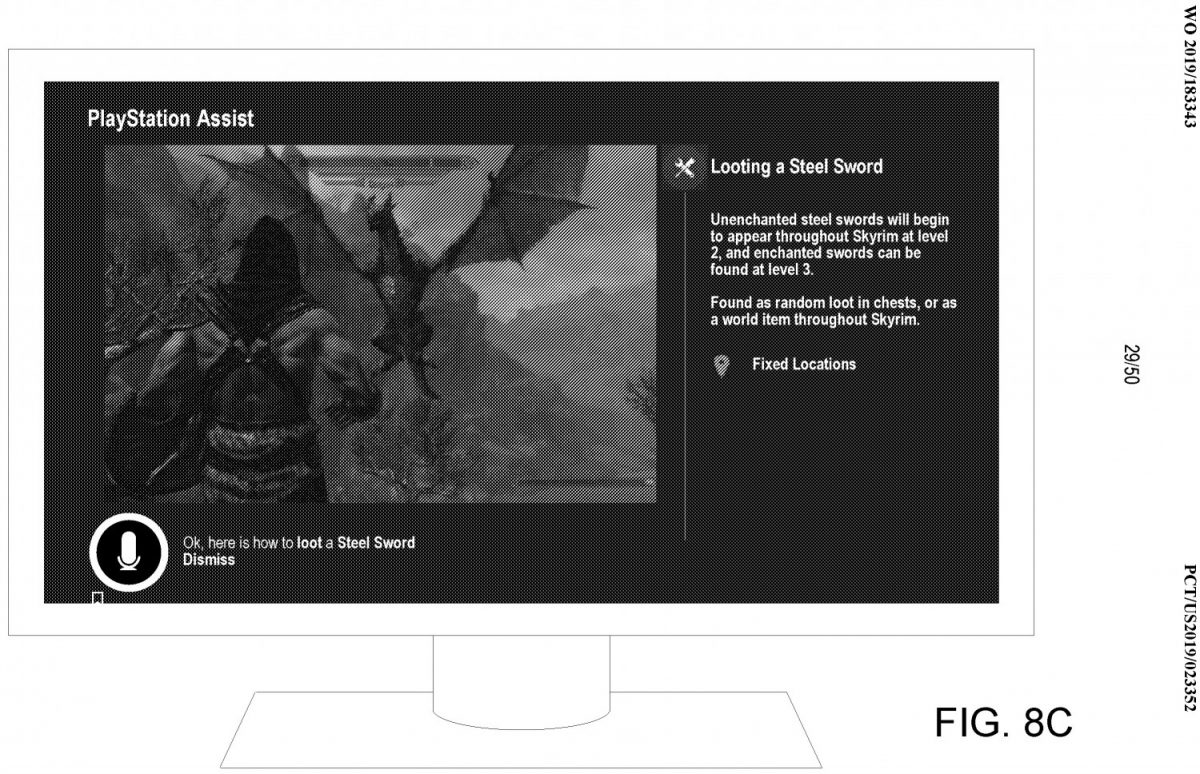Select the Looting a Steel Sword heading
The image size is (1200, 774).
coord(797,167)
